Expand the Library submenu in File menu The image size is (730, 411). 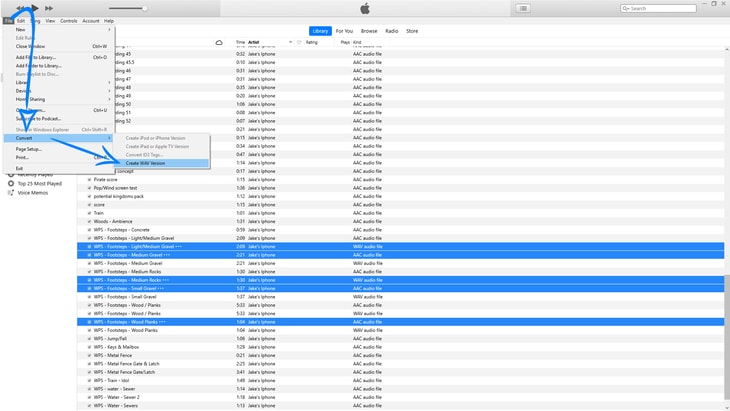coord(109,83)
